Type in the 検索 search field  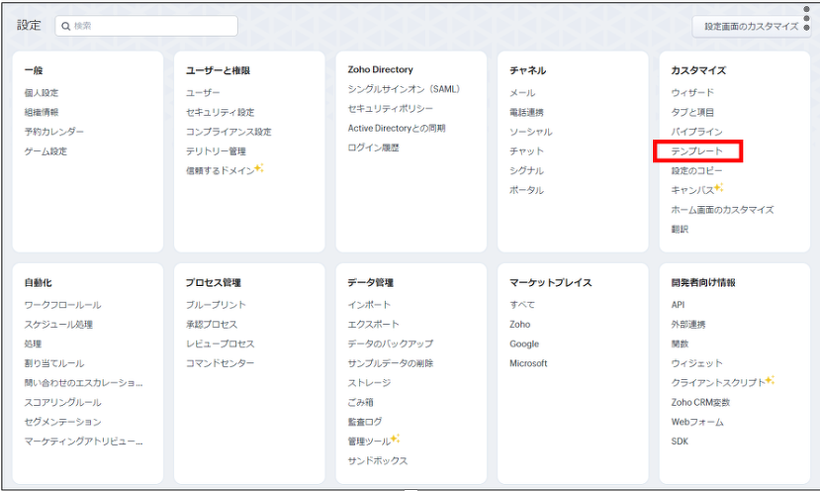[x=150, y=26]
